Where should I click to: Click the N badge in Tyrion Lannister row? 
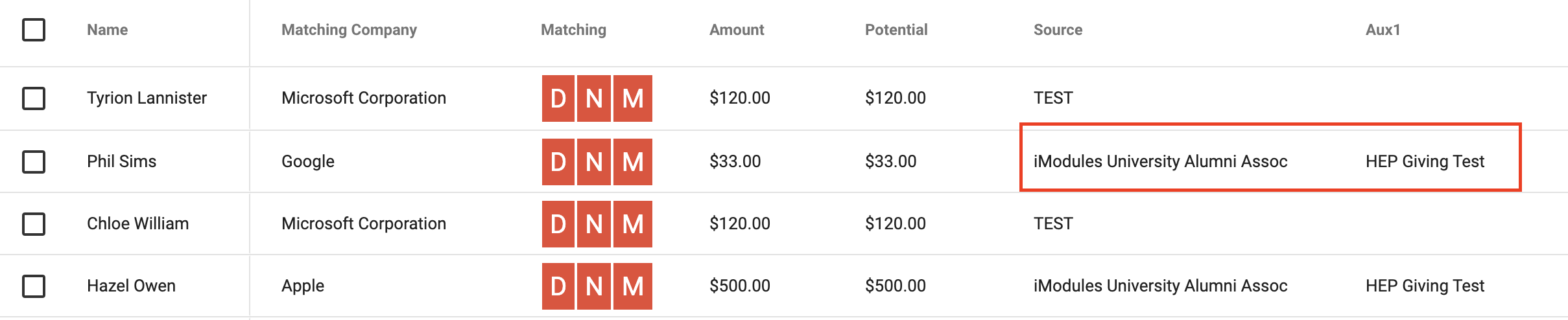point(594,98)
